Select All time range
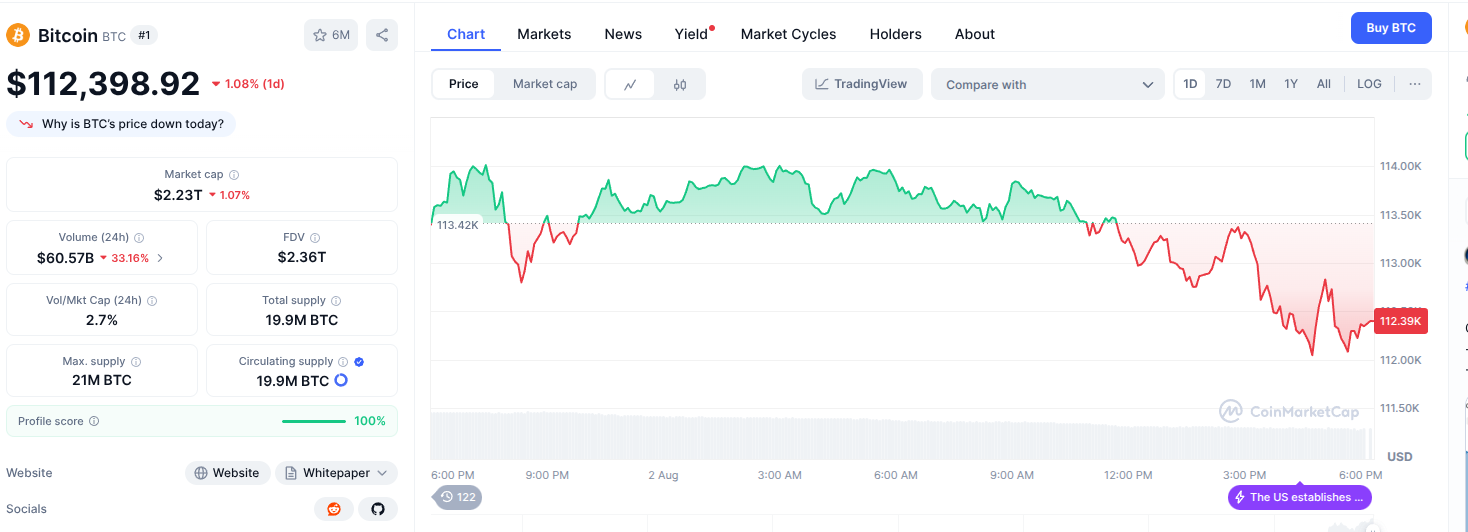The width and height of the screenshot is (1468, 532). point(1324,84)
